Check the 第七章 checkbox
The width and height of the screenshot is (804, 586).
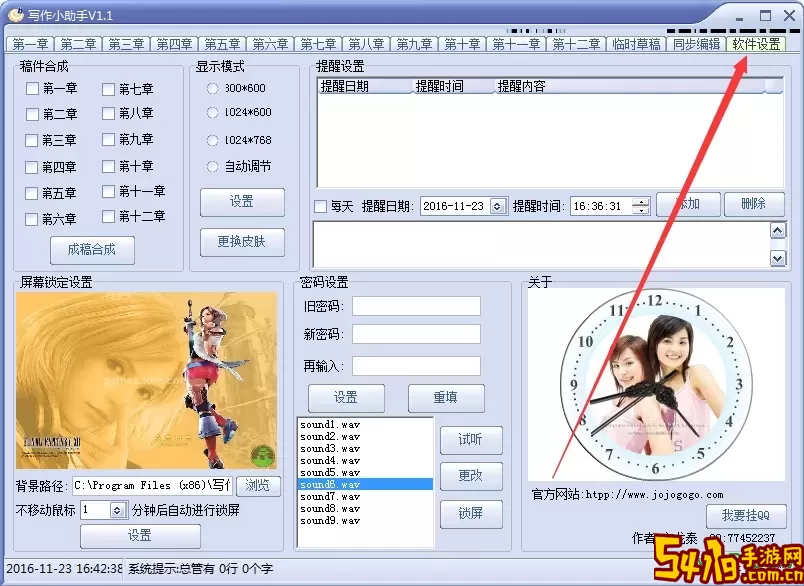click(x=108, y=89)
